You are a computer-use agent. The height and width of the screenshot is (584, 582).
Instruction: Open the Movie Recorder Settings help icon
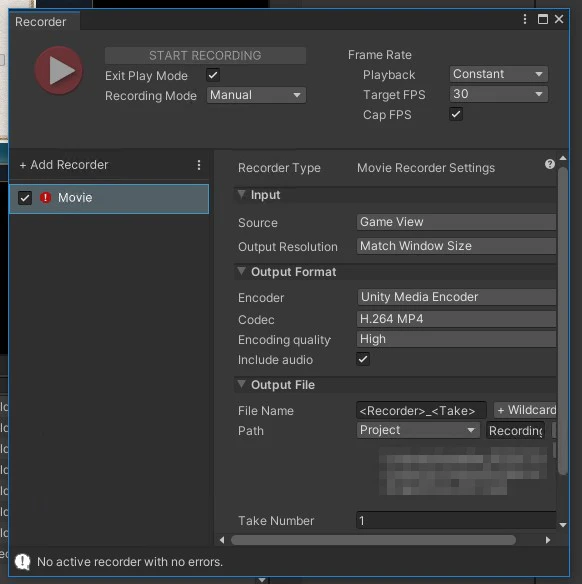pos(550,164)
